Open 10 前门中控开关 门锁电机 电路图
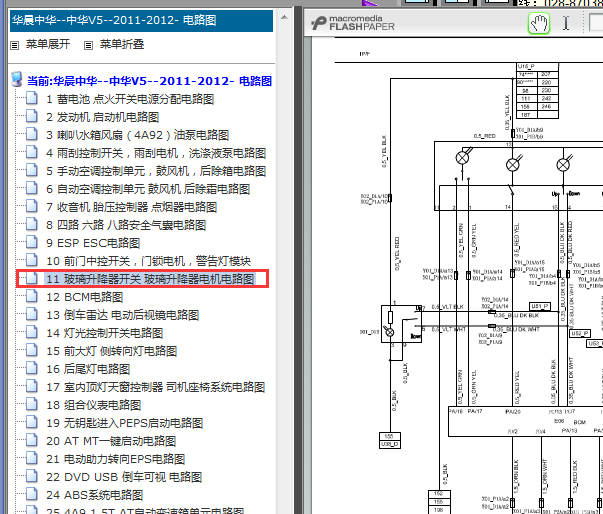The height and width of the screenshot is (514, 603). (148, 261)
